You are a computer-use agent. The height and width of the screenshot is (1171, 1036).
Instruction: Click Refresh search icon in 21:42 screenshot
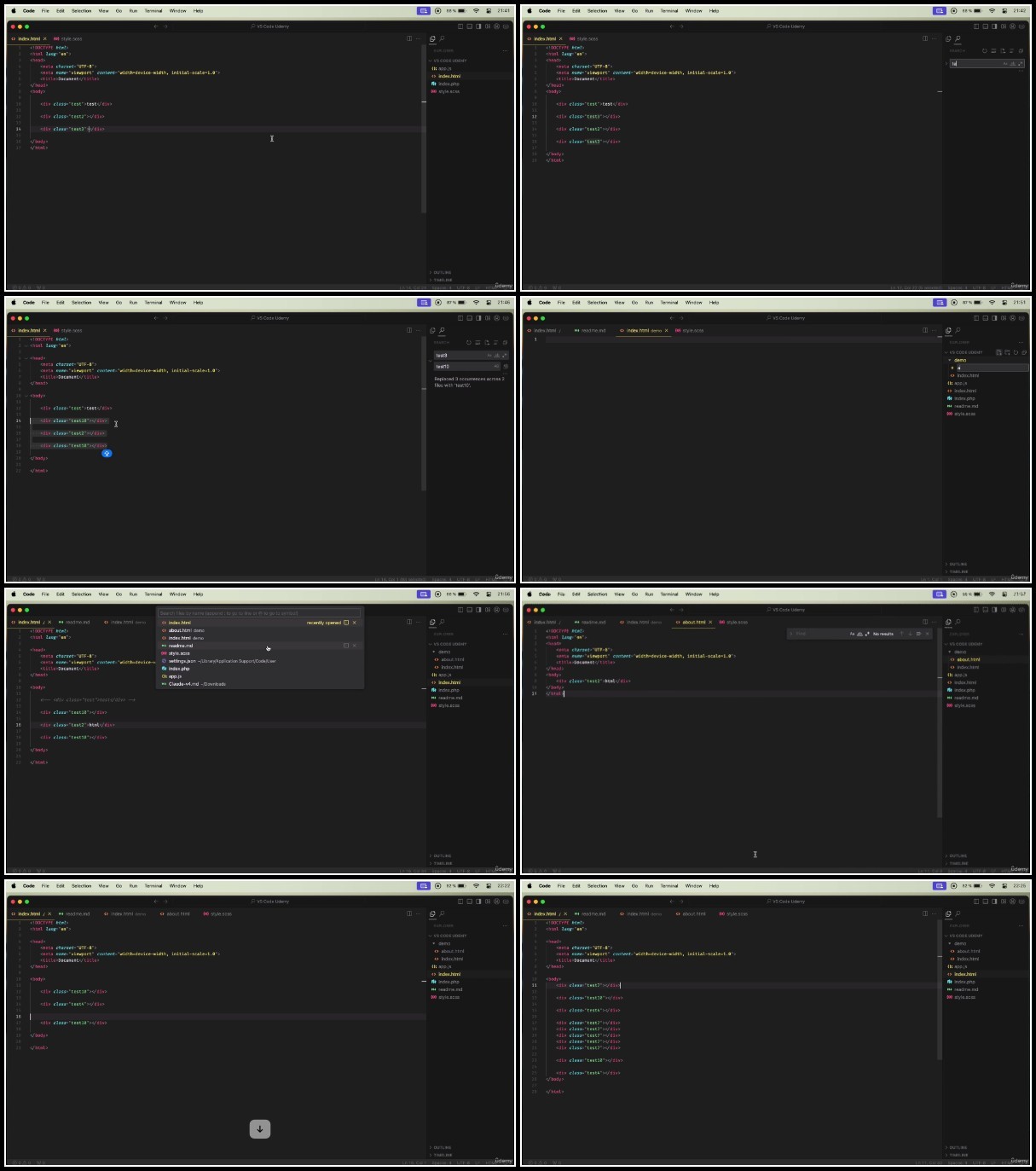[x=985, y=50]
